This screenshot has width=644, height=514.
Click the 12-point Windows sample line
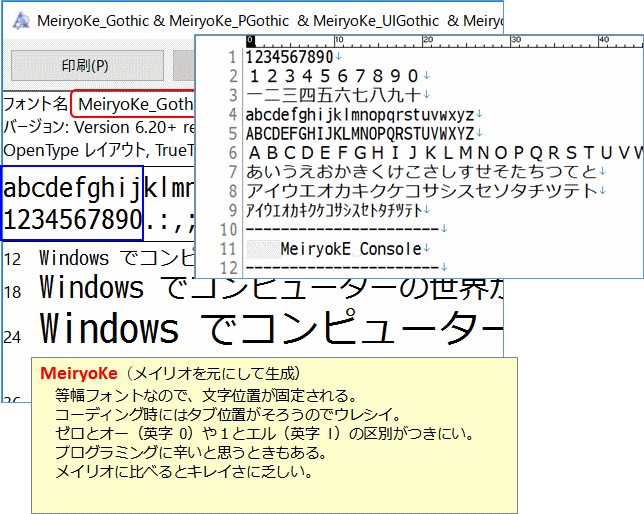[x=117, y=258]
